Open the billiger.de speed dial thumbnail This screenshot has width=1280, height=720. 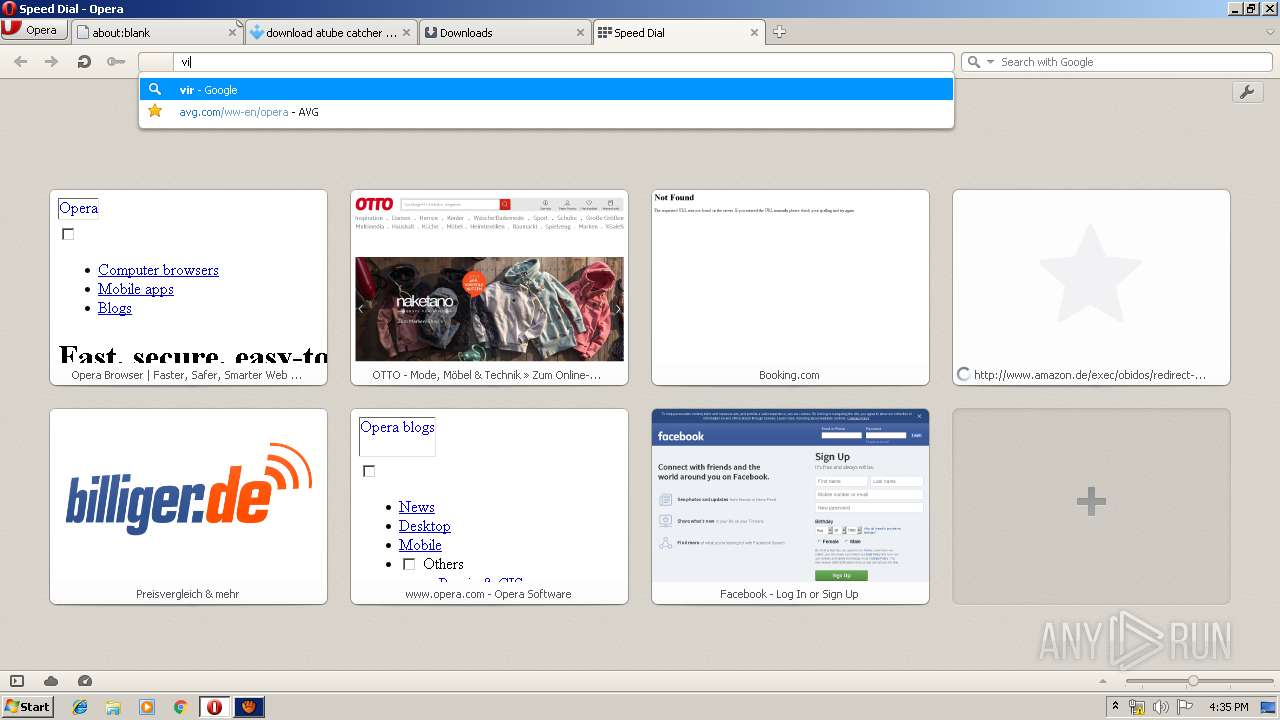[x=188, y=506]
